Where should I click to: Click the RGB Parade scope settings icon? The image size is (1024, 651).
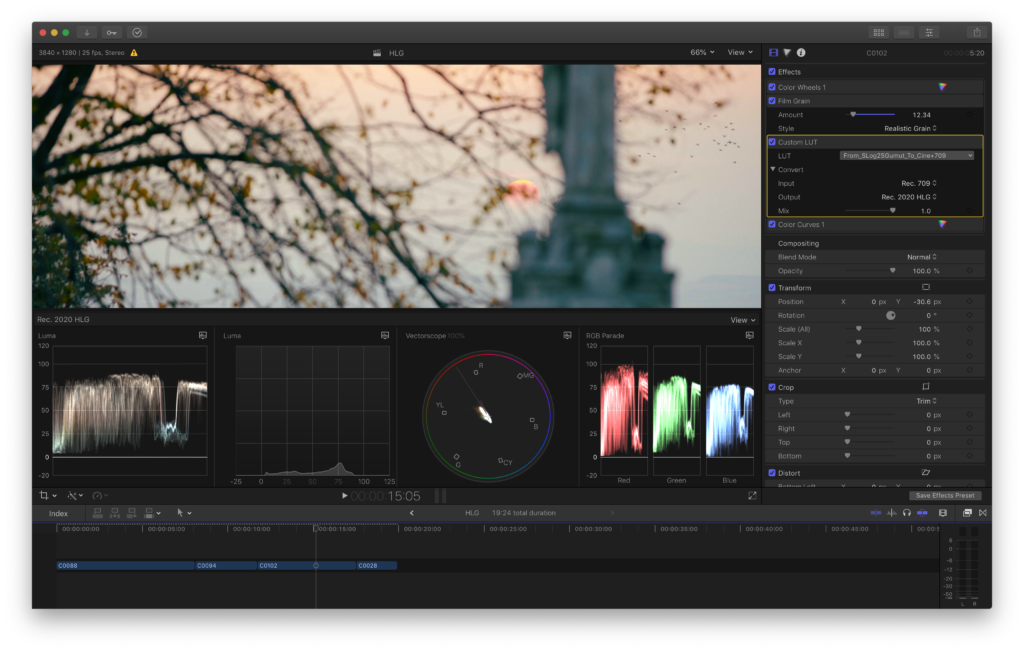coord(750,336)
